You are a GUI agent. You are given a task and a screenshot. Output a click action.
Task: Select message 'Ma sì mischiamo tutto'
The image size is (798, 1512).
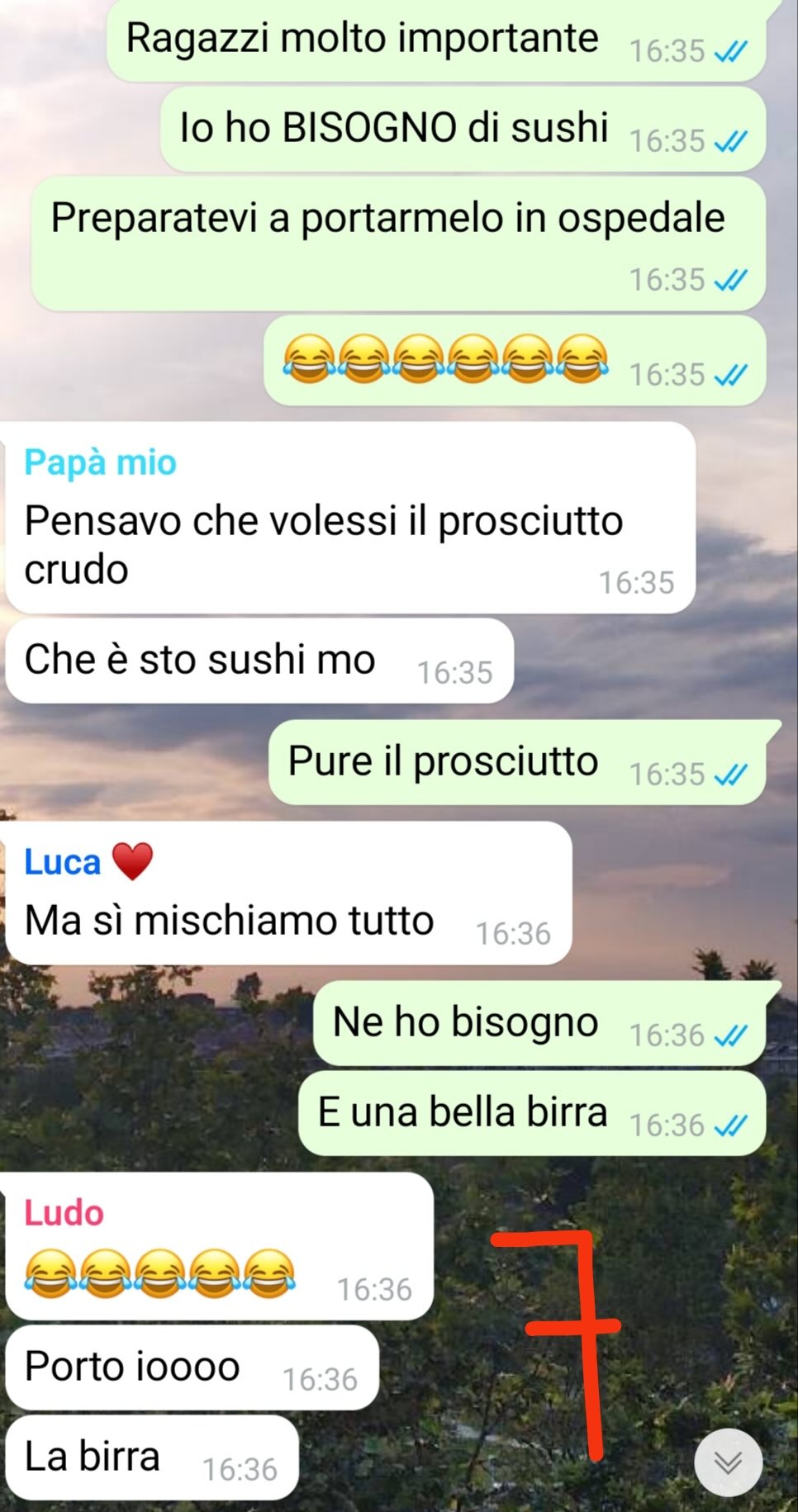click(x=288, y=893)
